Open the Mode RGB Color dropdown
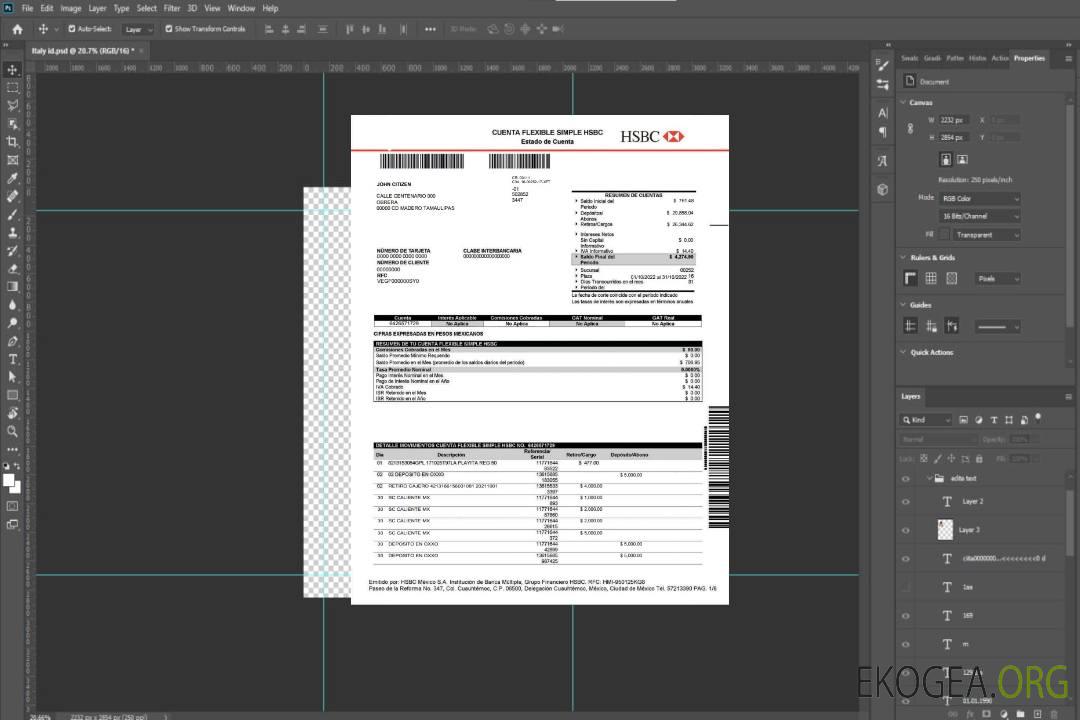The image size is (1080, 720). point(979,198)
